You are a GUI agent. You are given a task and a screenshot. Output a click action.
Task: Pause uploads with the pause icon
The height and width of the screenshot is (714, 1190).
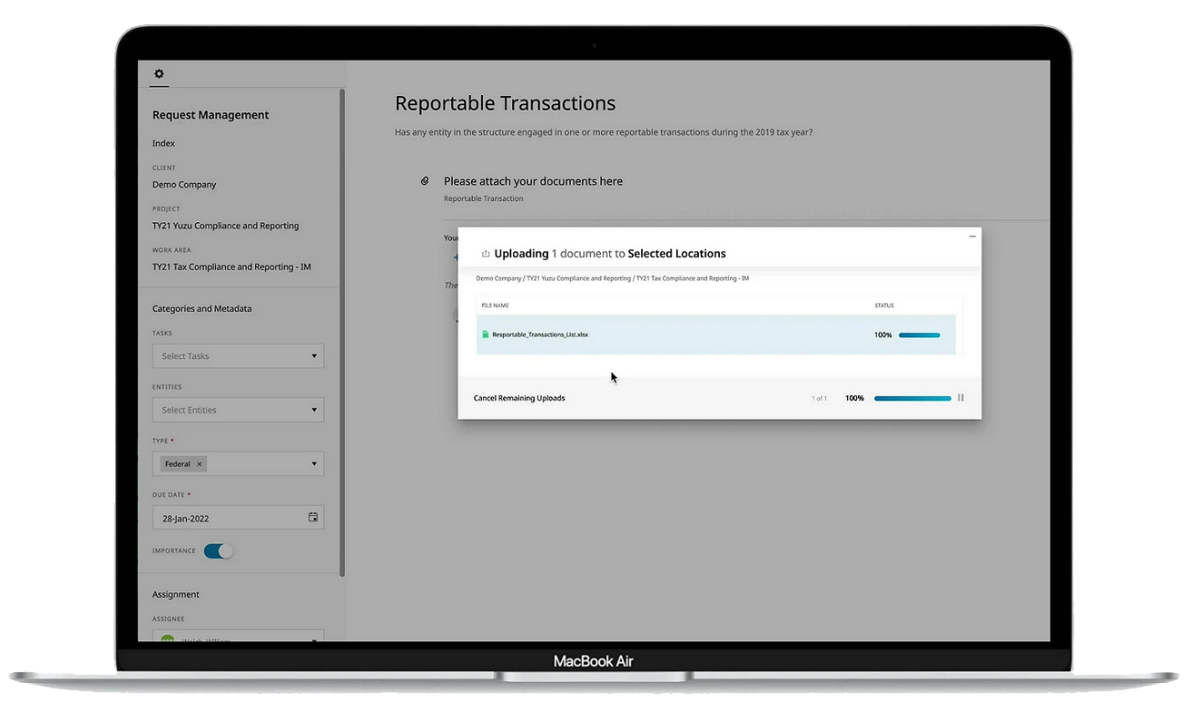point(961,398)
